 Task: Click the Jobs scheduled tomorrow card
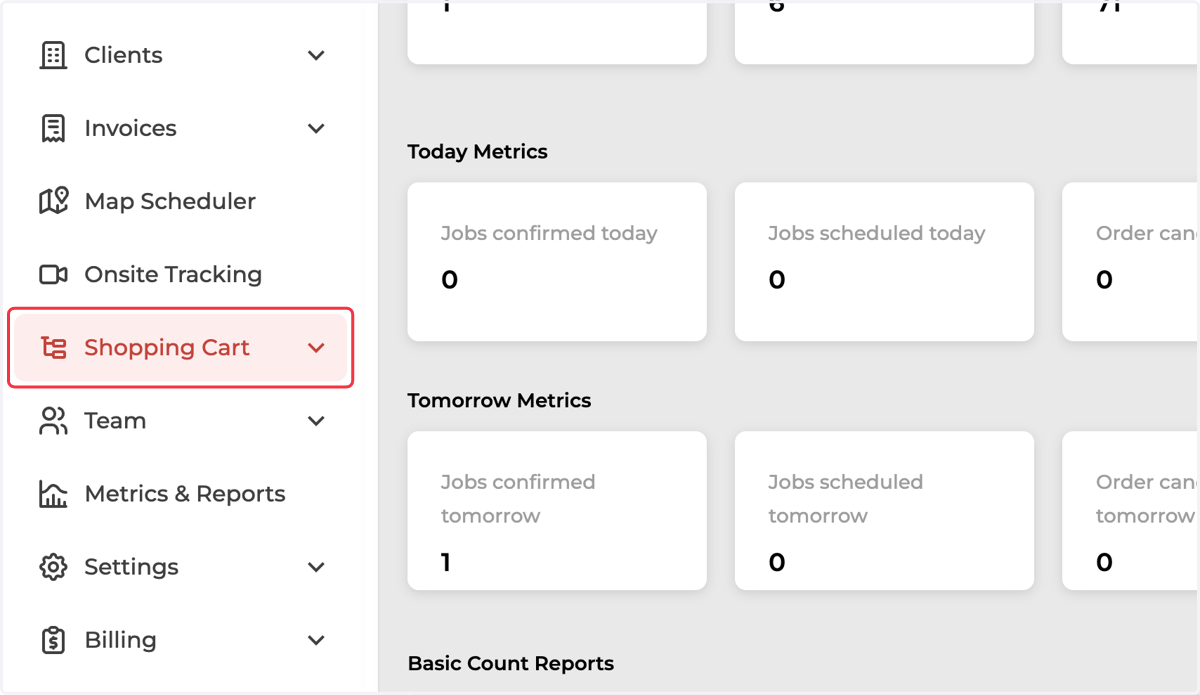tap(884, 511)
